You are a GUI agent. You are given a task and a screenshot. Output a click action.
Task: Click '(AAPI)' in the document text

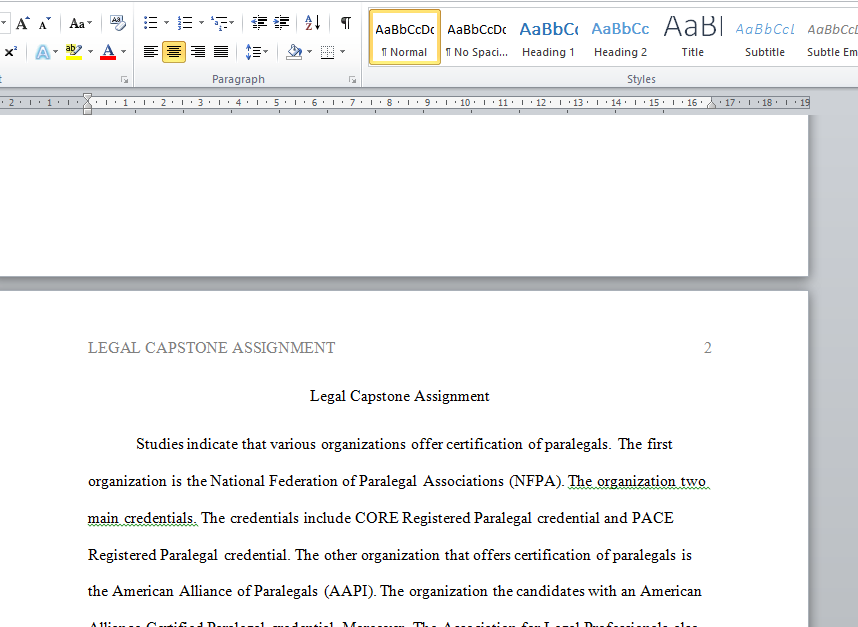[x=350, y=591]
